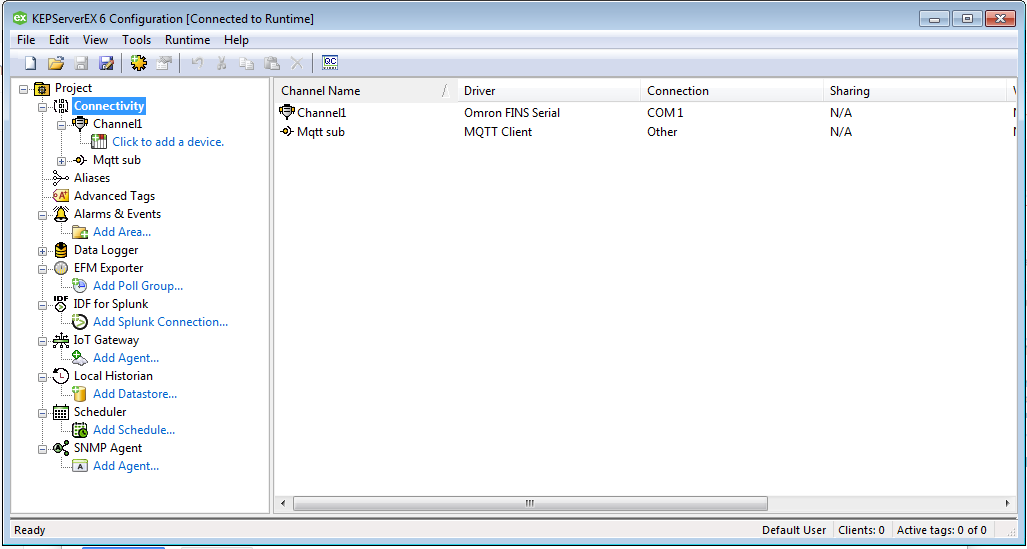Open the Help menu
1027x549 pixels.
pyautogui.click(x=236, y=40)
